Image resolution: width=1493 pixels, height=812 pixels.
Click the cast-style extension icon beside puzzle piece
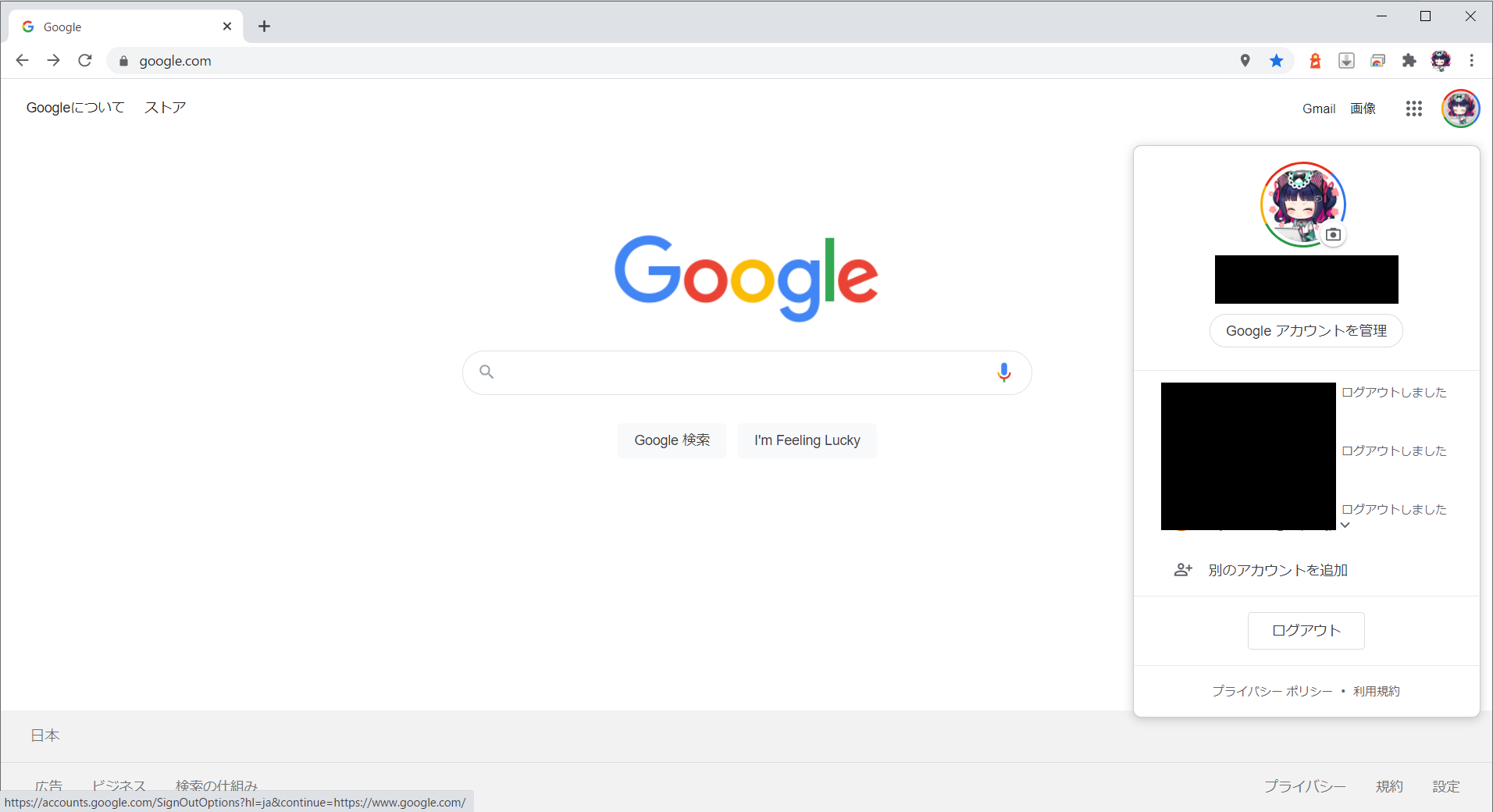pyautogui.click(x=1377, y=60)
